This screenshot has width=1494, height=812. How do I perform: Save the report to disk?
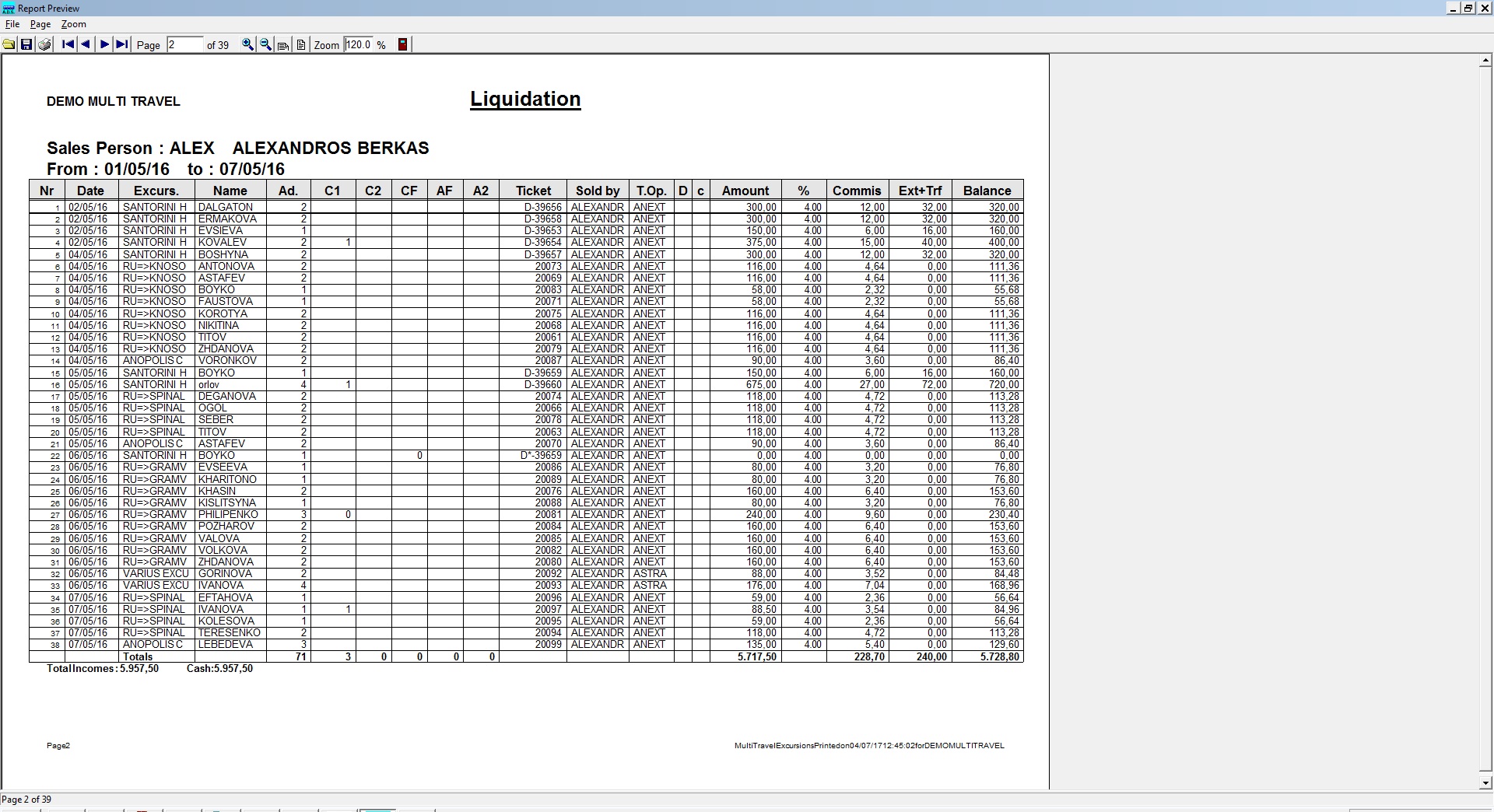[26, 44]
